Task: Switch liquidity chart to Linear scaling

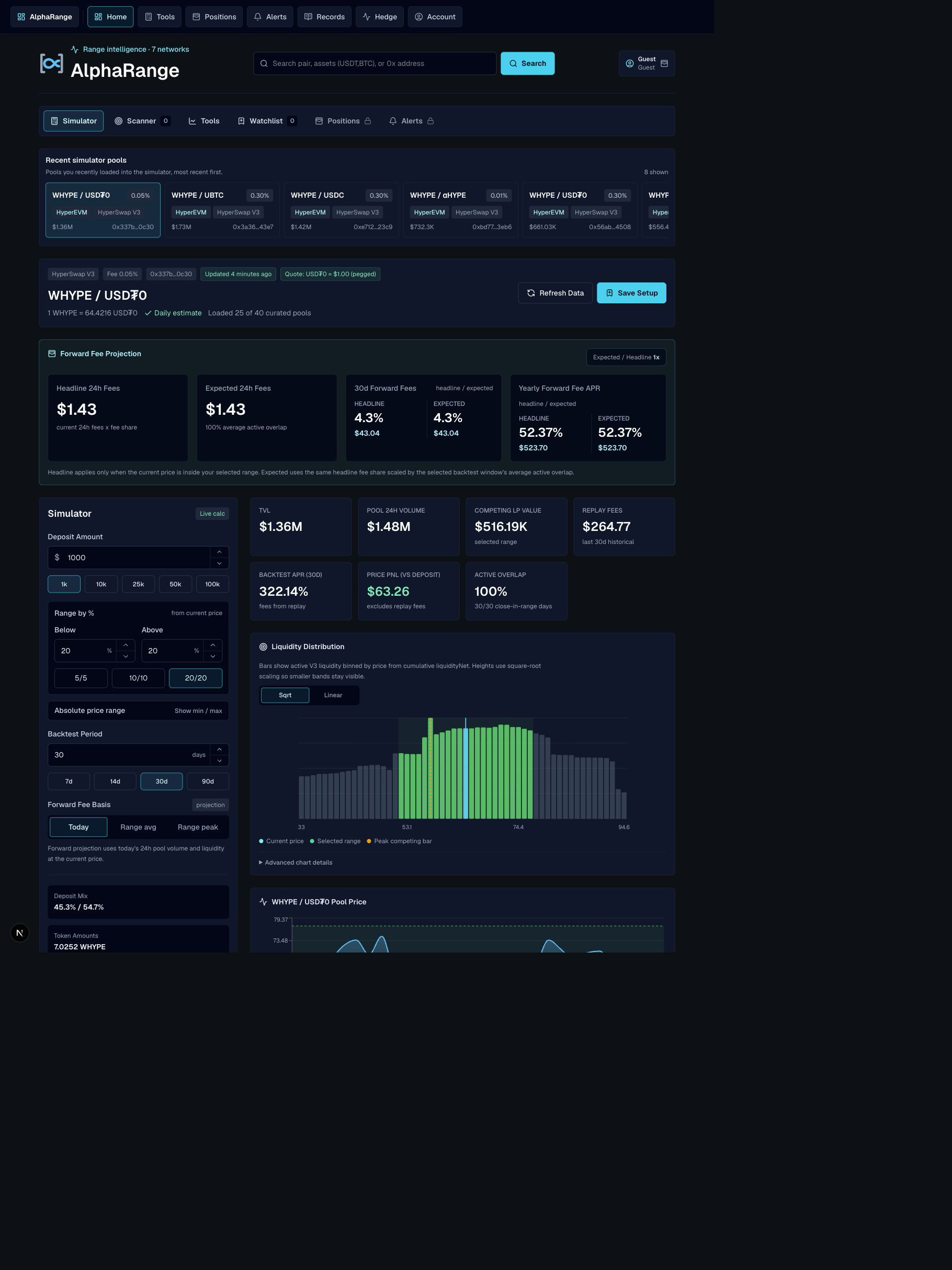Action: coord(333,695)
